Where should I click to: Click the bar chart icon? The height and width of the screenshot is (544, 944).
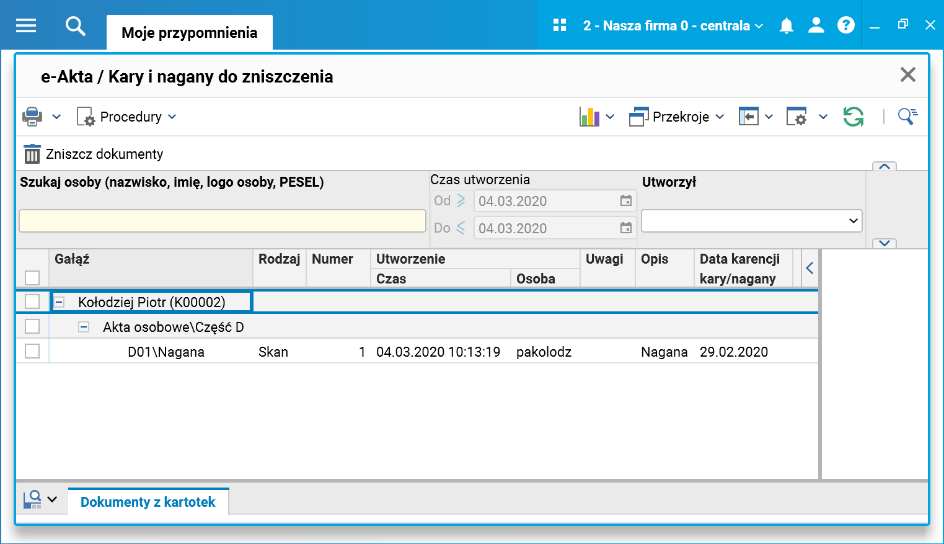(589, 117)
